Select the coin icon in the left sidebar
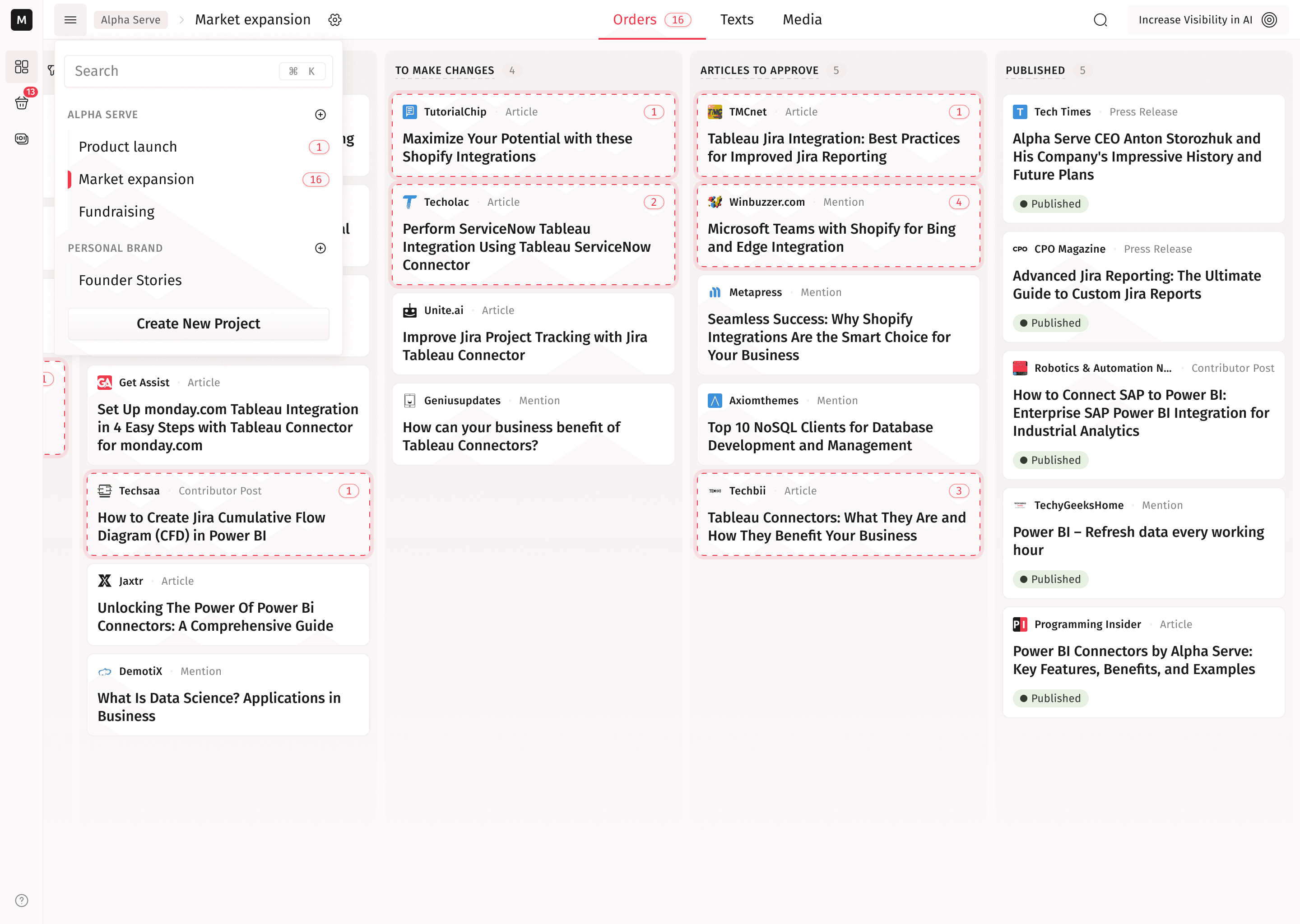 21,139
